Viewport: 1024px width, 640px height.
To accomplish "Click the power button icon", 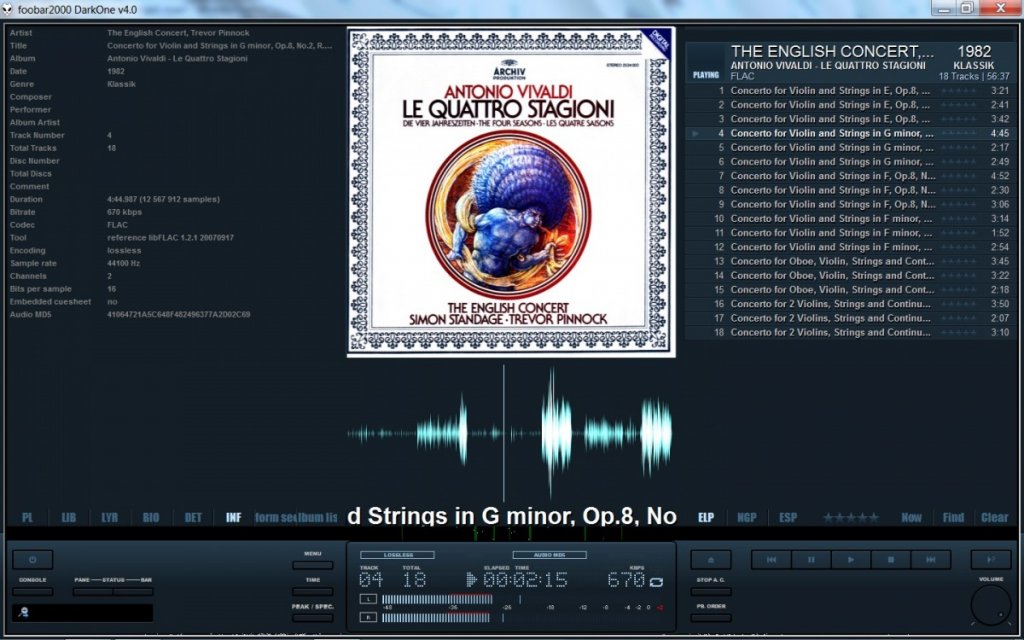I will point(33,559).
